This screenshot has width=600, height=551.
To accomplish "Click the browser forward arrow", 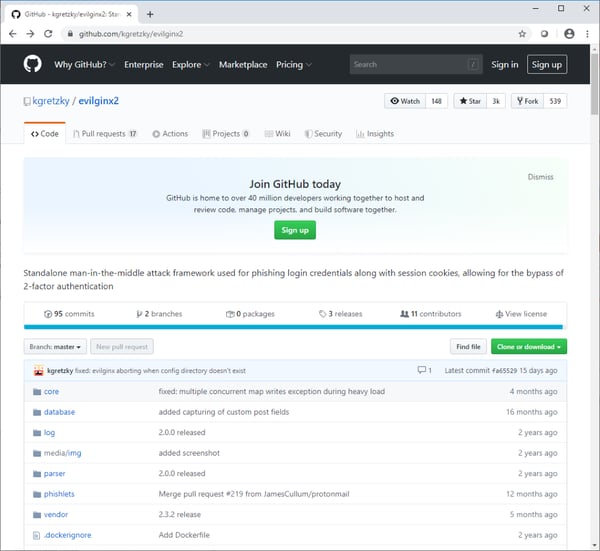I will tap(30, 34).
